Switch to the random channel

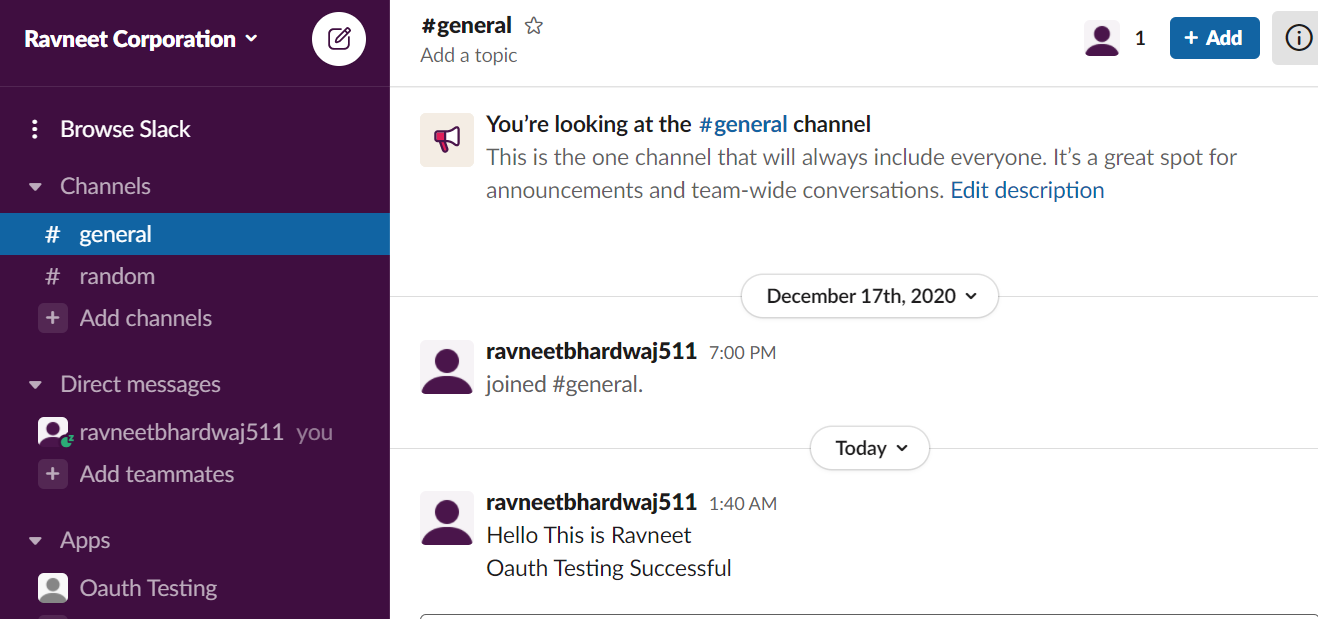point(117,276)
